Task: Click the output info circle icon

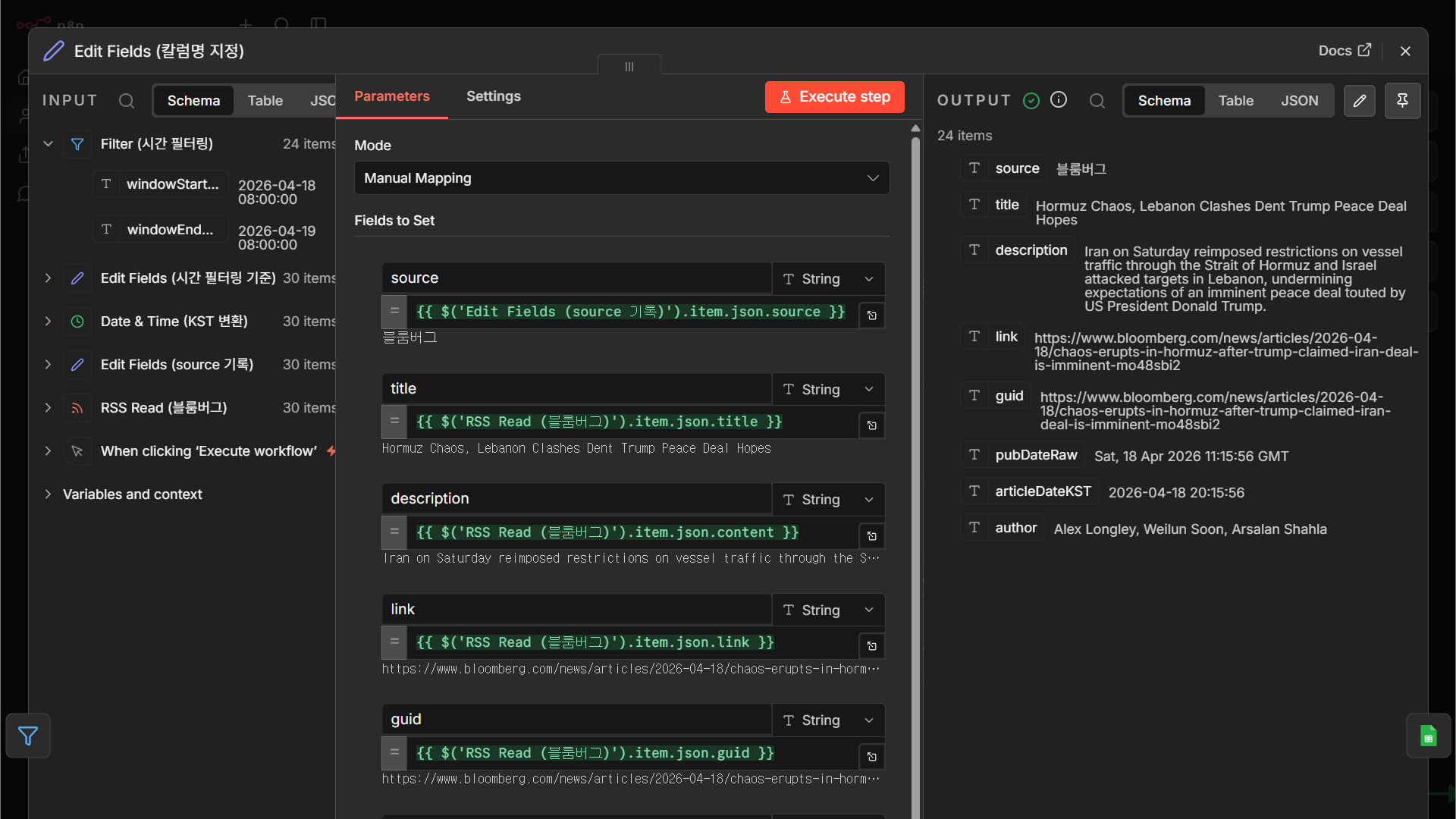Action: (x=1059, y=100)
